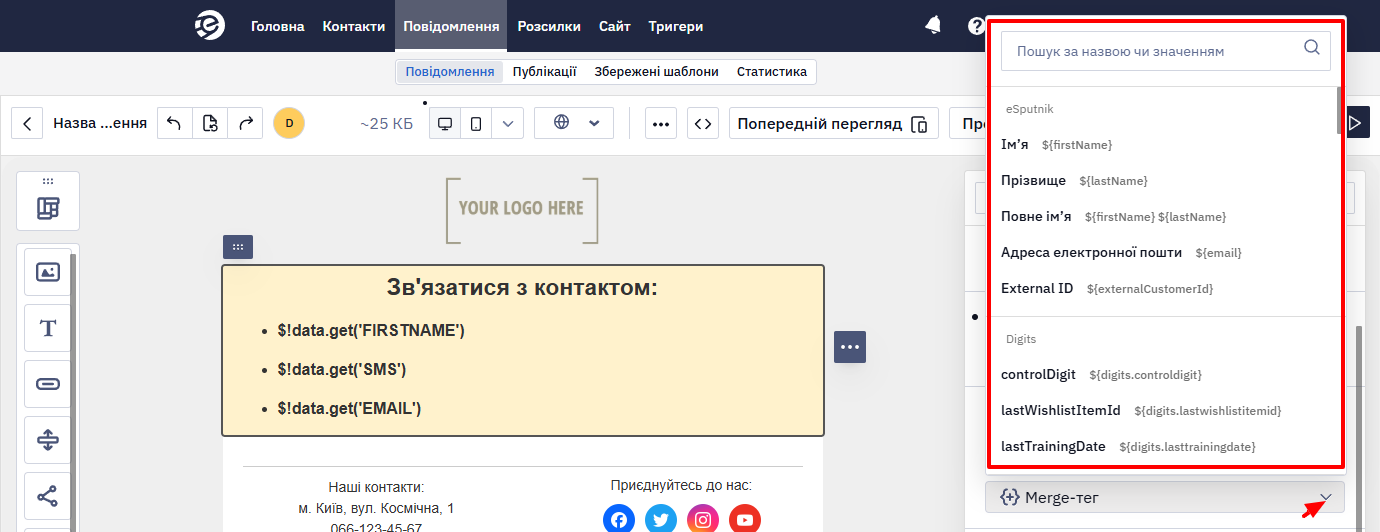Select the spacer divider block tool
1380x532 pixels.
[48, 440]
